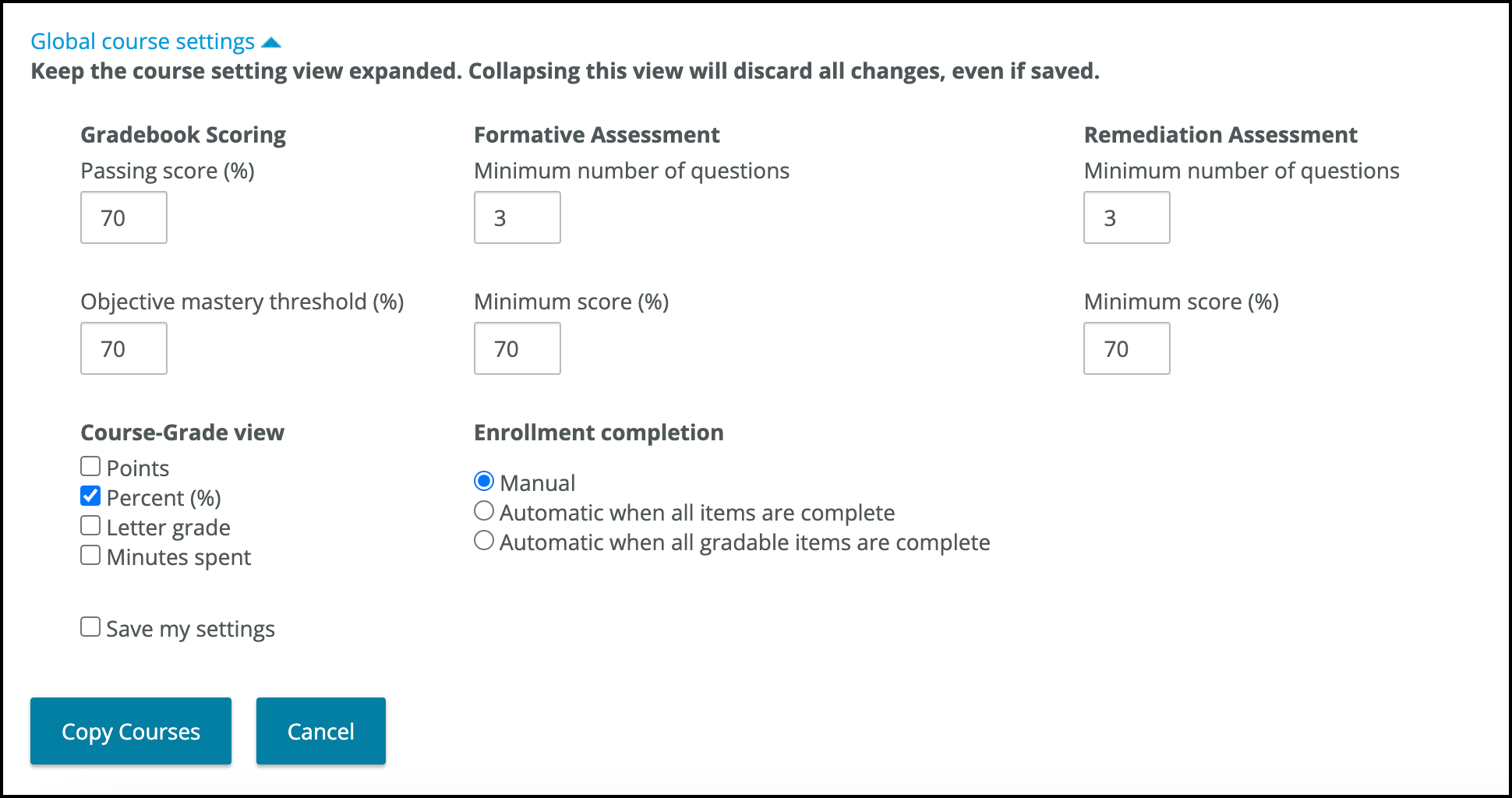The width and height of the screenshot is (1512, 798).
Task: Click the Global course settings link
Action: click(x=143, y=41)
